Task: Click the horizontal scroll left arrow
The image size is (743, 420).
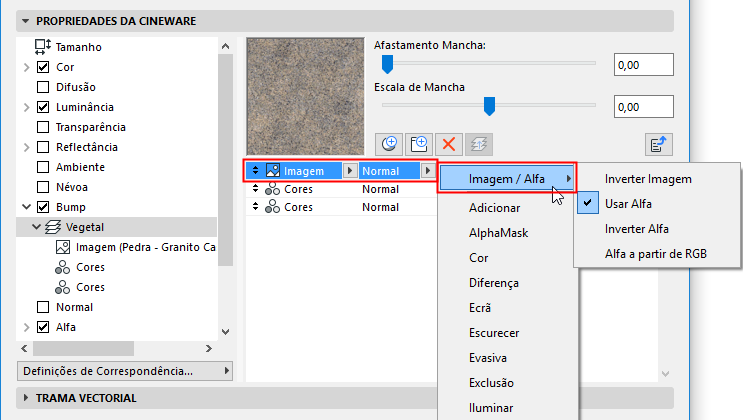Action: point(25,348)
